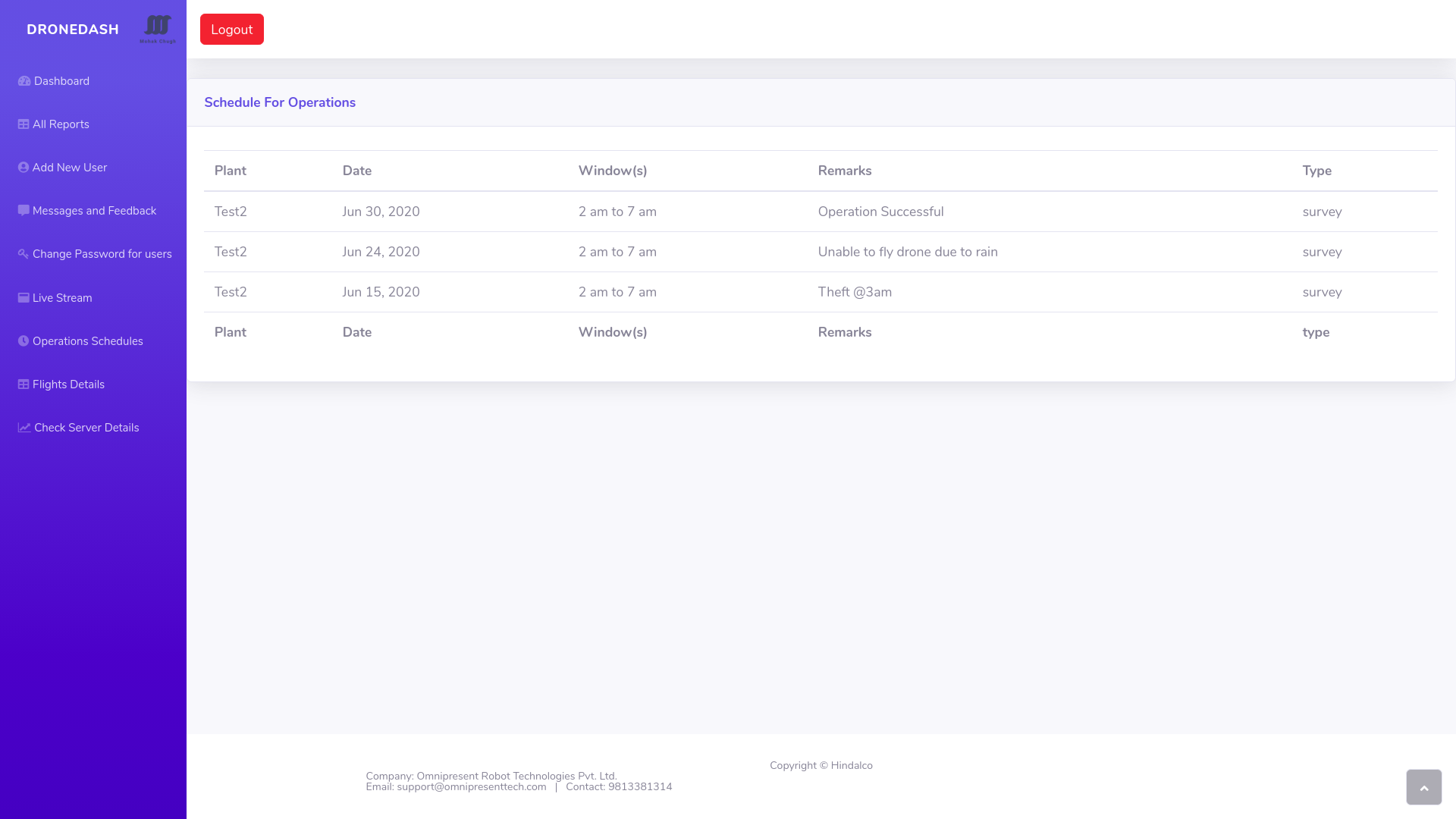This screenshot has height=819, width=1456.
Task: Click the DRONEDASH brand title
Action: tap(73, 30)
